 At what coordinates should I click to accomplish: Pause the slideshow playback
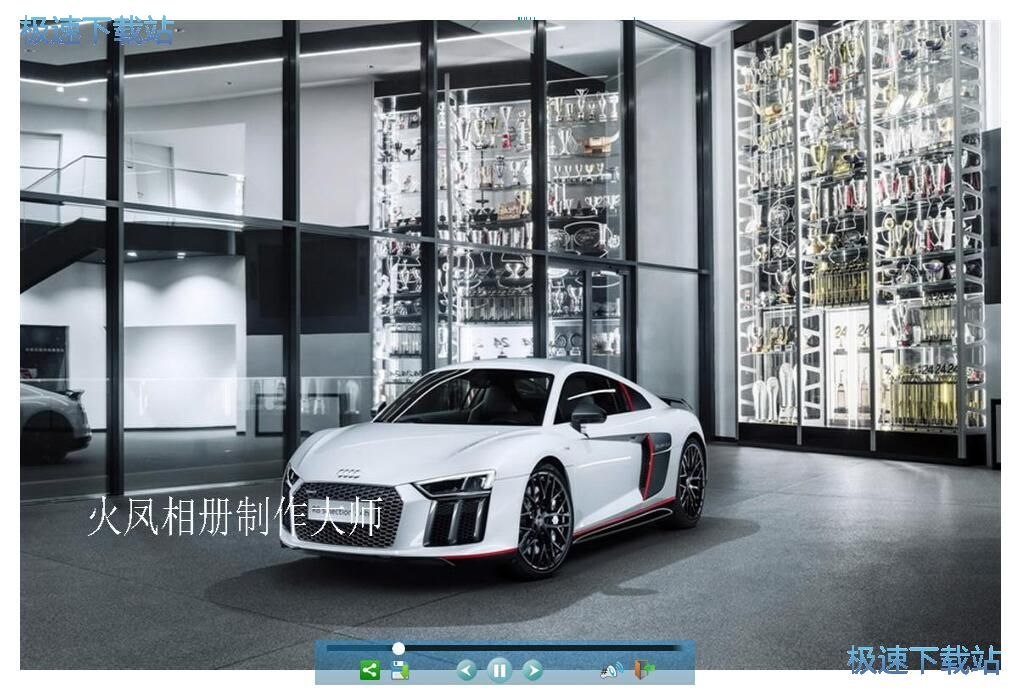coord(499,670)
